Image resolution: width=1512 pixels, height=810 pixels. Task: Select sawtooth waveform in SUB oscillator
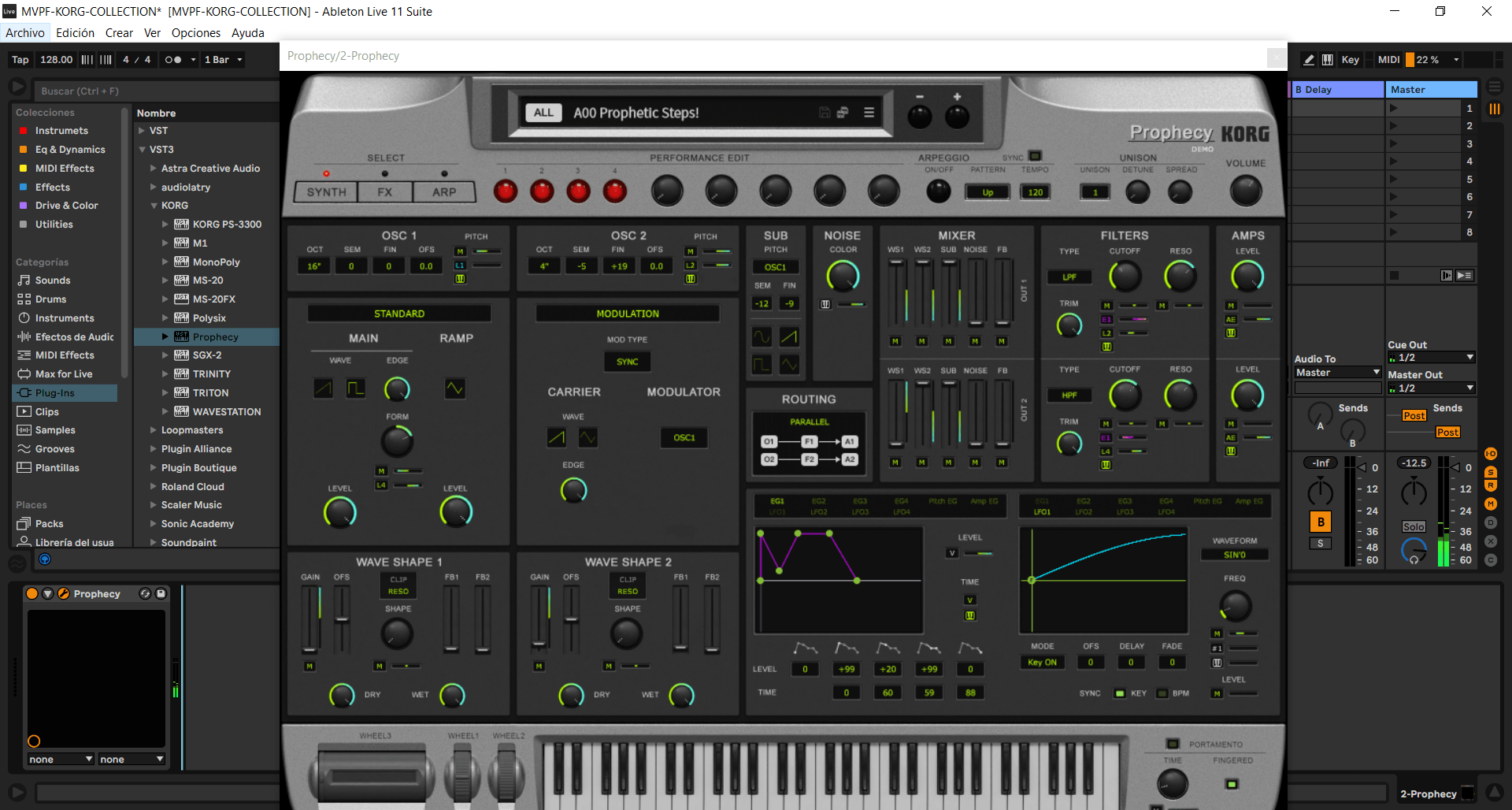789,337
